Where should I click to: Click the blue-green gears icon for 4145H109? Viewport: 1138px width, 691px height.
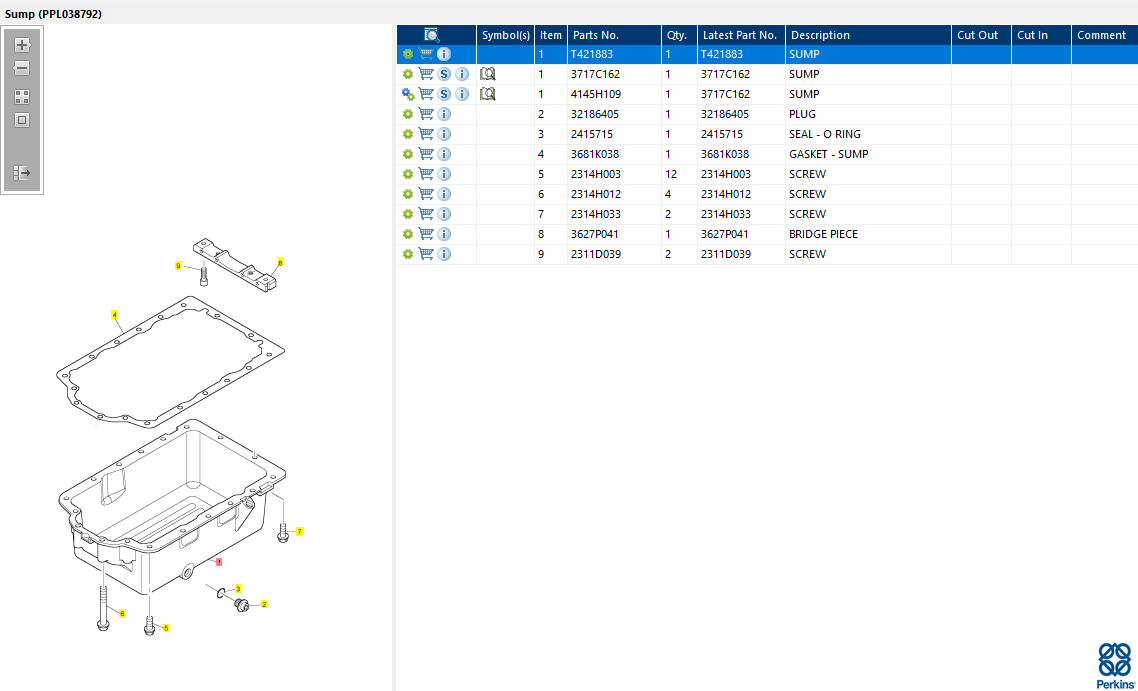[408, 94]
